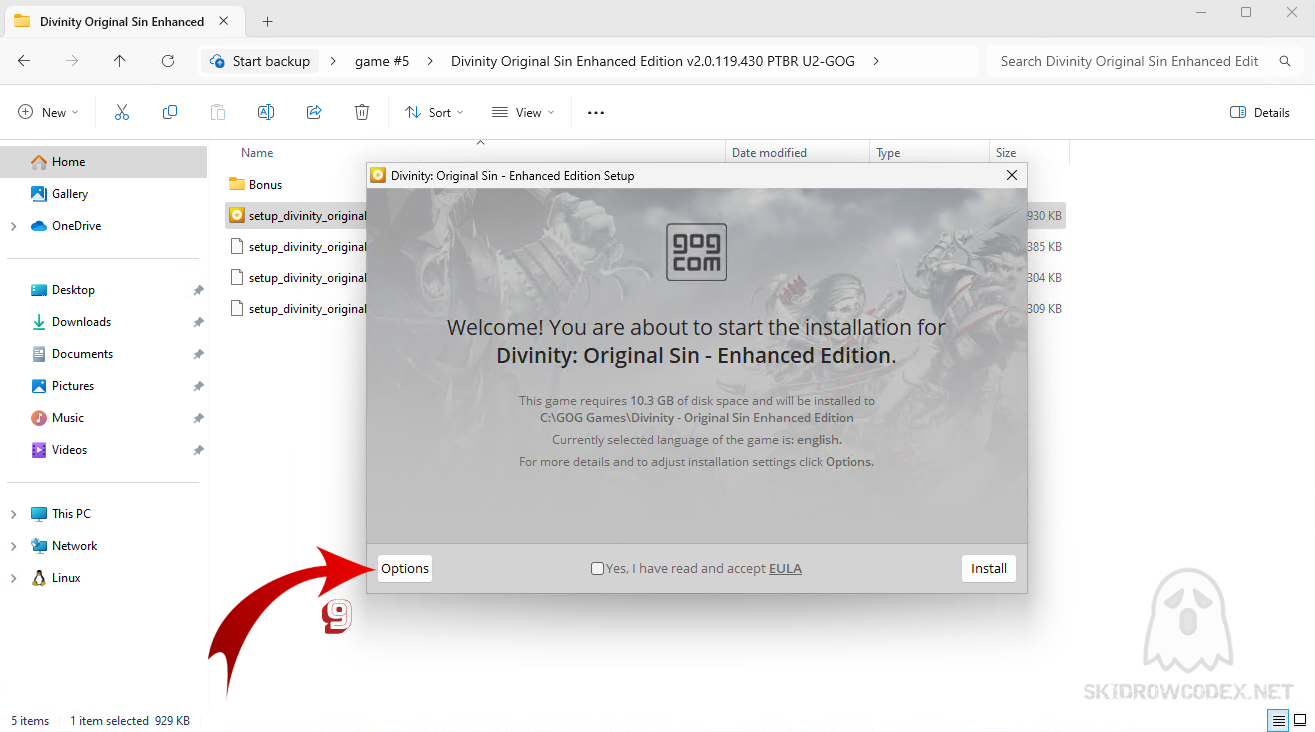Start installation with Install button
The image size is (1315, 732).
989,568
